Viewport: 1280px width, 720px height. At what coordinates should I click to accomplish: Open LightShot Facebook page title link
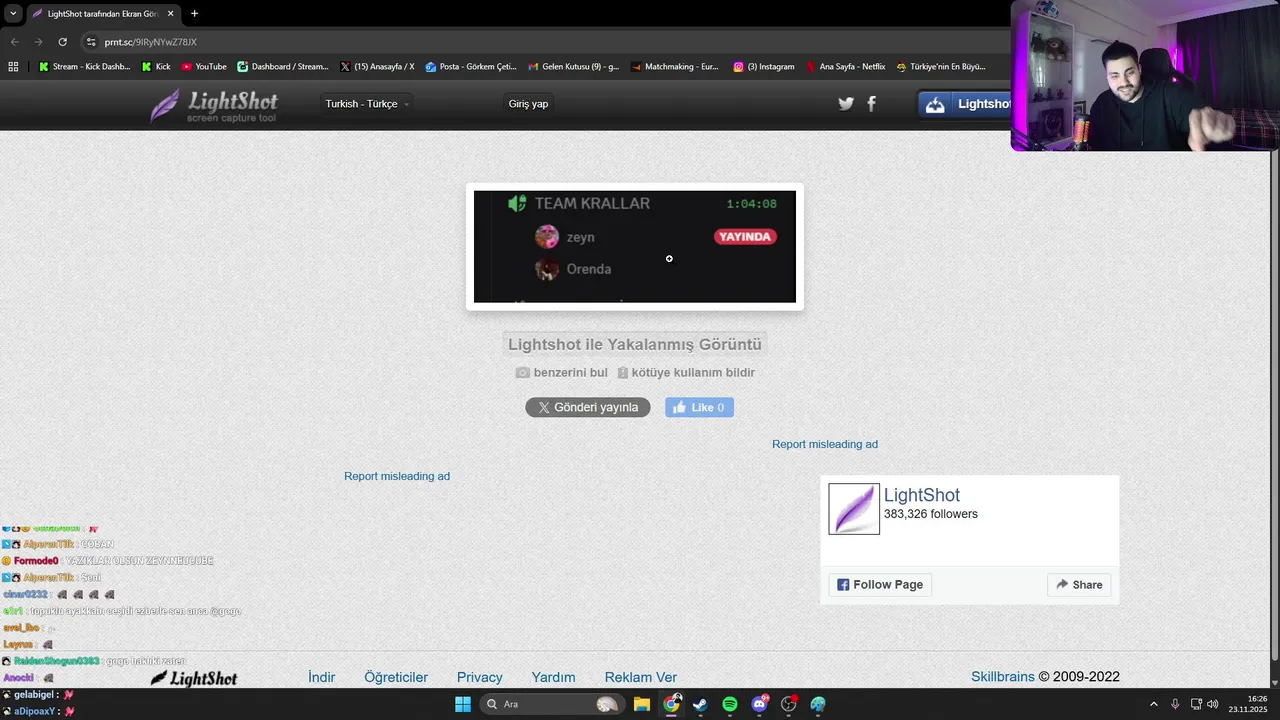click(x=922, y=495)
